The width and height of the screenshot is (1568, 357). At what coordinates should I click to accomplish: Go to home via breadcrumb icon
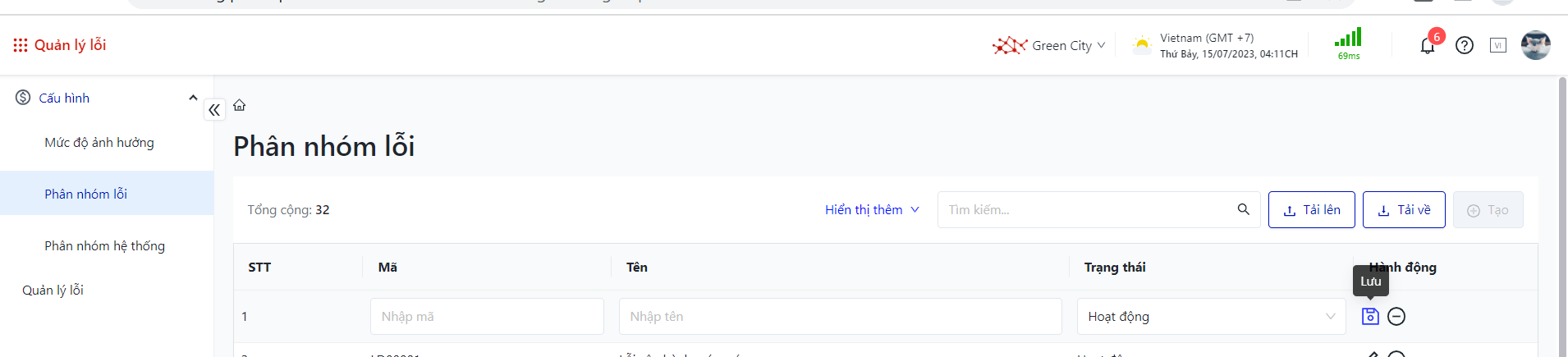tap(240, 105)
